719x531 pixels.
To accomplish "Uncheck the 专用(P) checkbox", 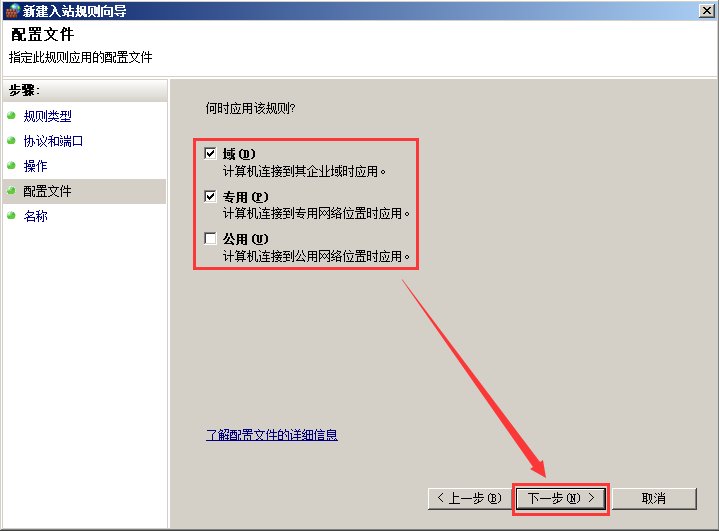I will coord(210,196).
